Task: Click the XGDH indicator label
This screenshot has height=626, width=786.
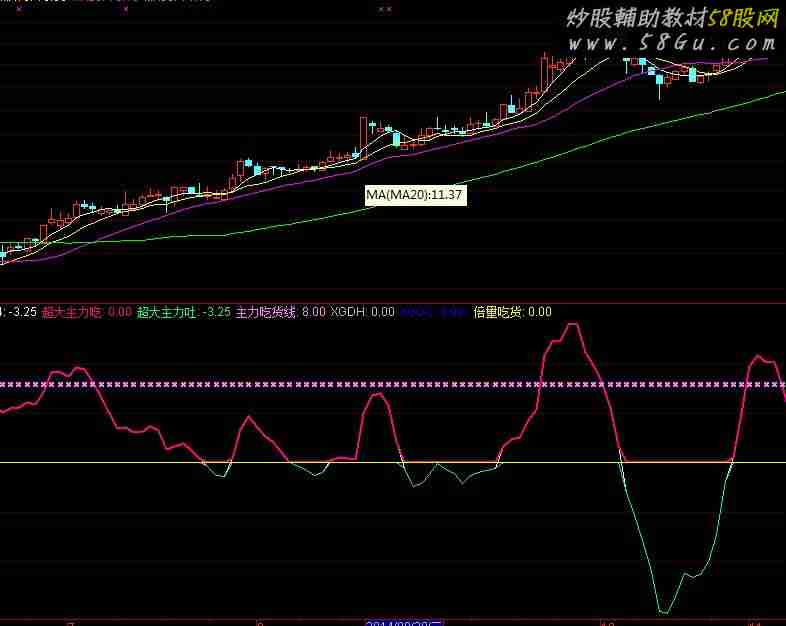Action: [348, 312]
